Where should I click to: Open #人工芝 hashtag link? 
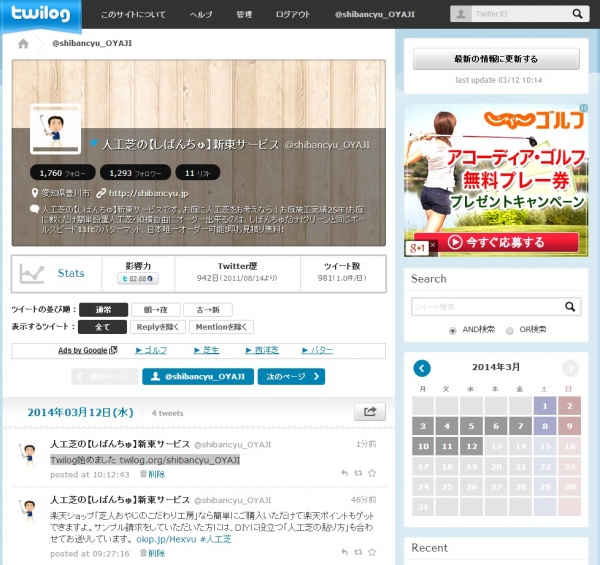click(x=215, y=539)
